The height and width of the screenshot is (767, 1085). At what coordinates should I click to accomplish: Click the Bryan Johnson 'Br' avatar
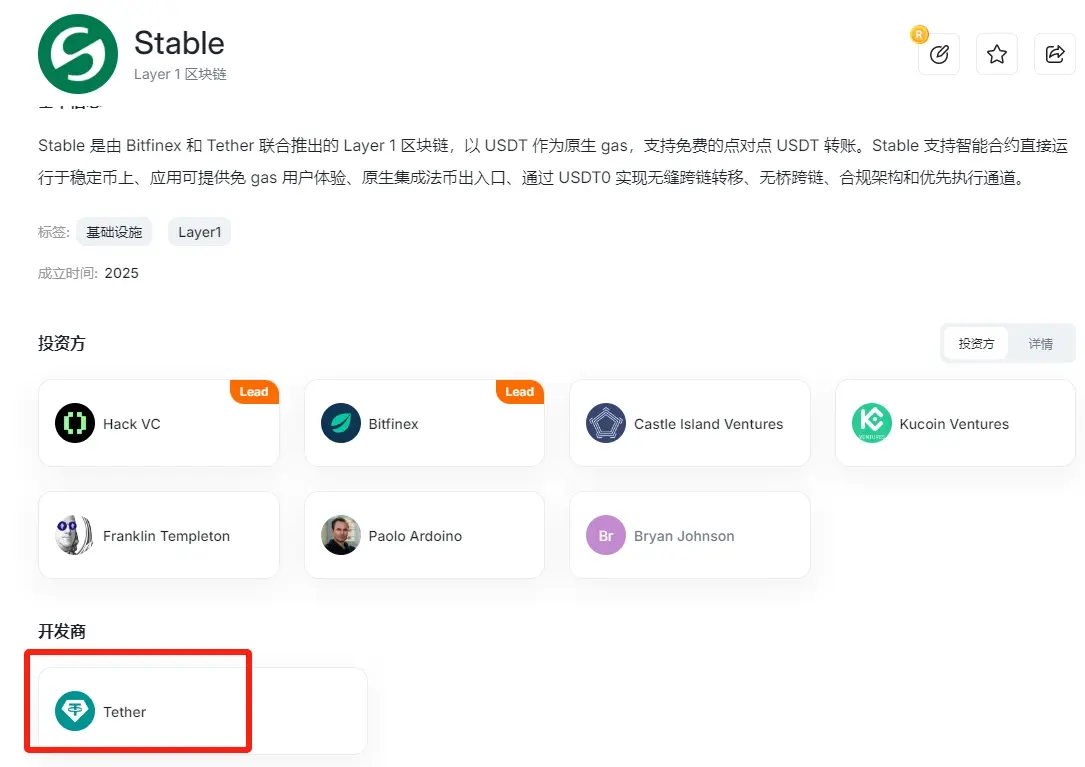[605, 535]
